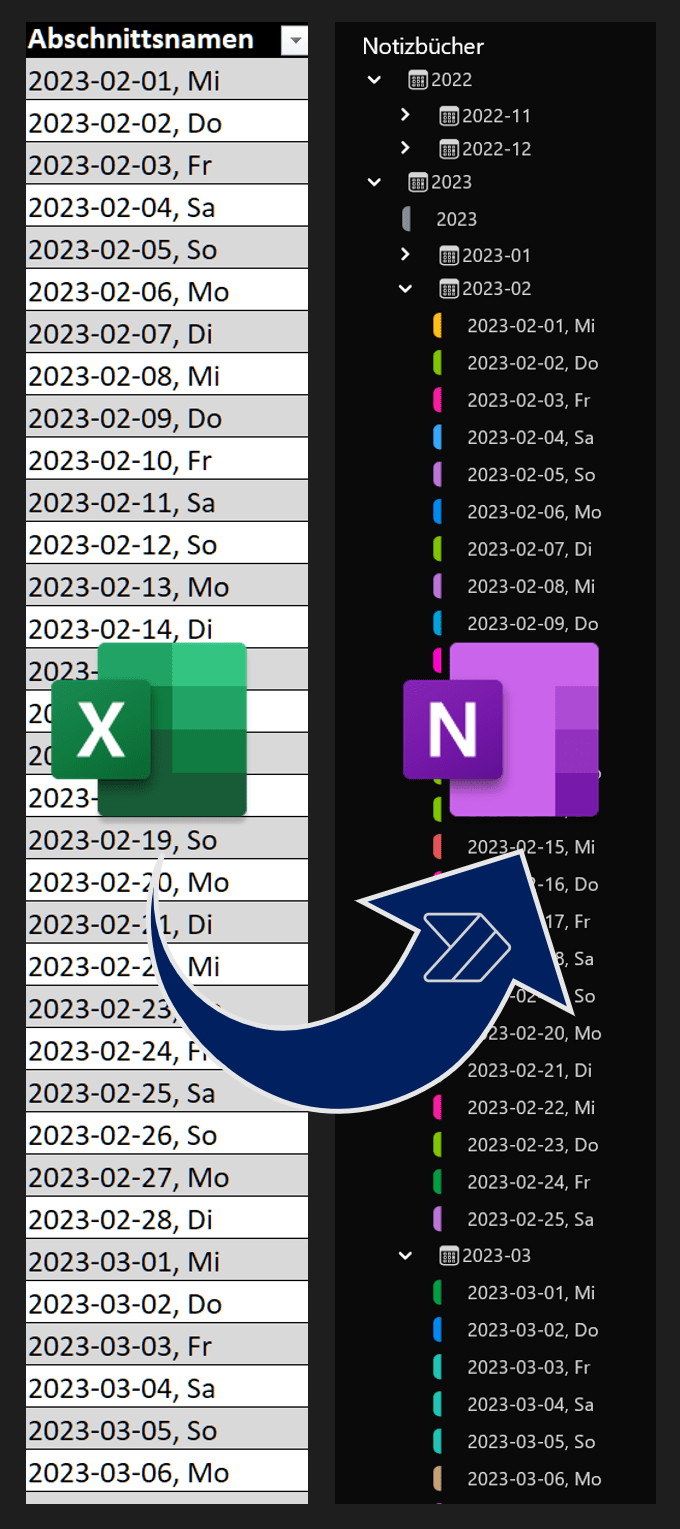Select Excel cell 2023-02-03, Fr
Screen dimensions: 680x1529
click(167, 163)
